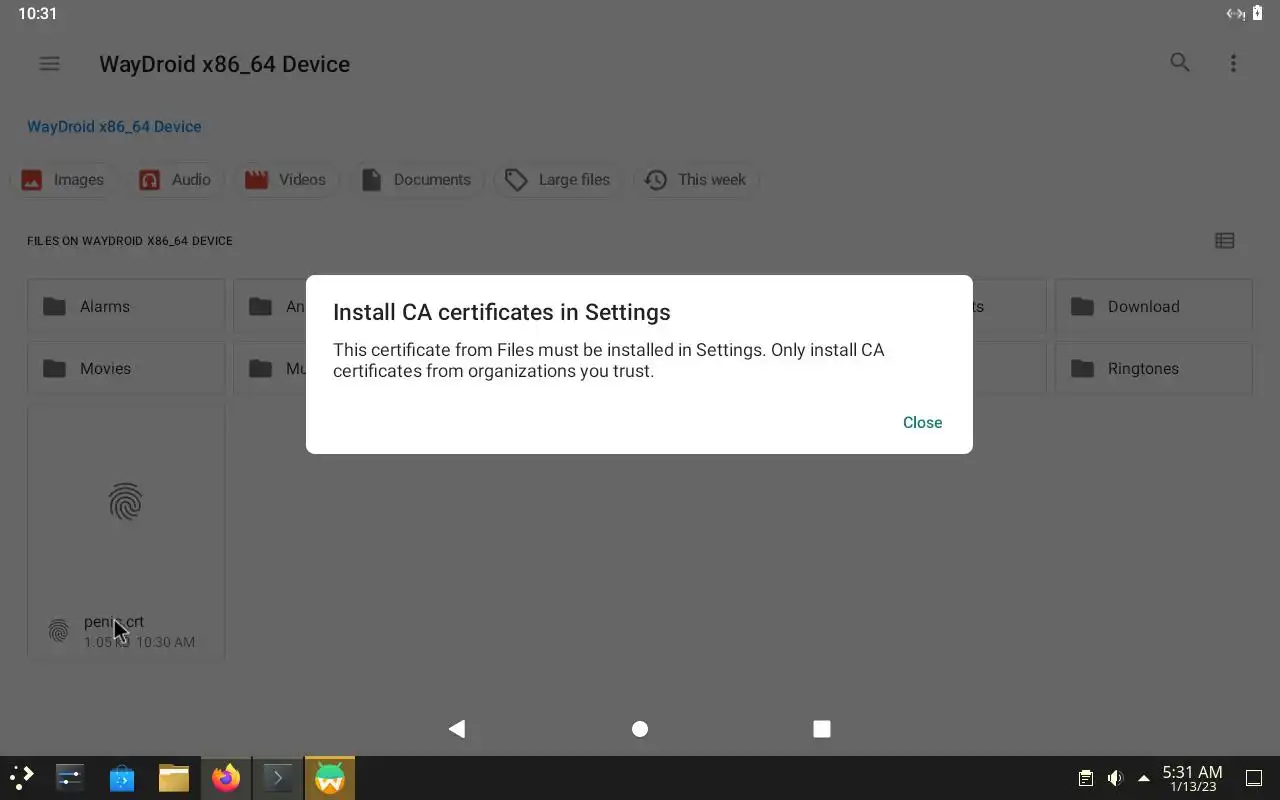Open System Settings from taskbar
Screen dimensions: 1280x800
click(x=70, y=777)
